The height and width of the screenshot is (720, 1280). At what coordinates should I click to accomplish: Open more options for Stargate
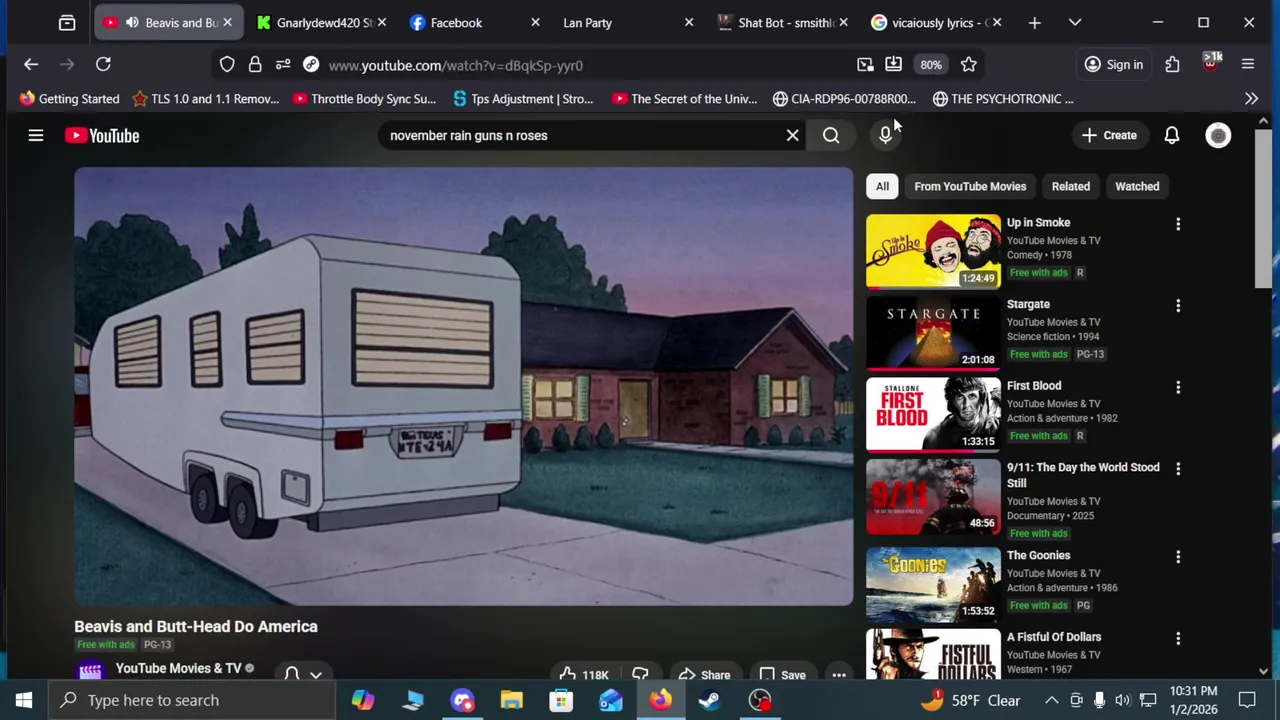1178,305
